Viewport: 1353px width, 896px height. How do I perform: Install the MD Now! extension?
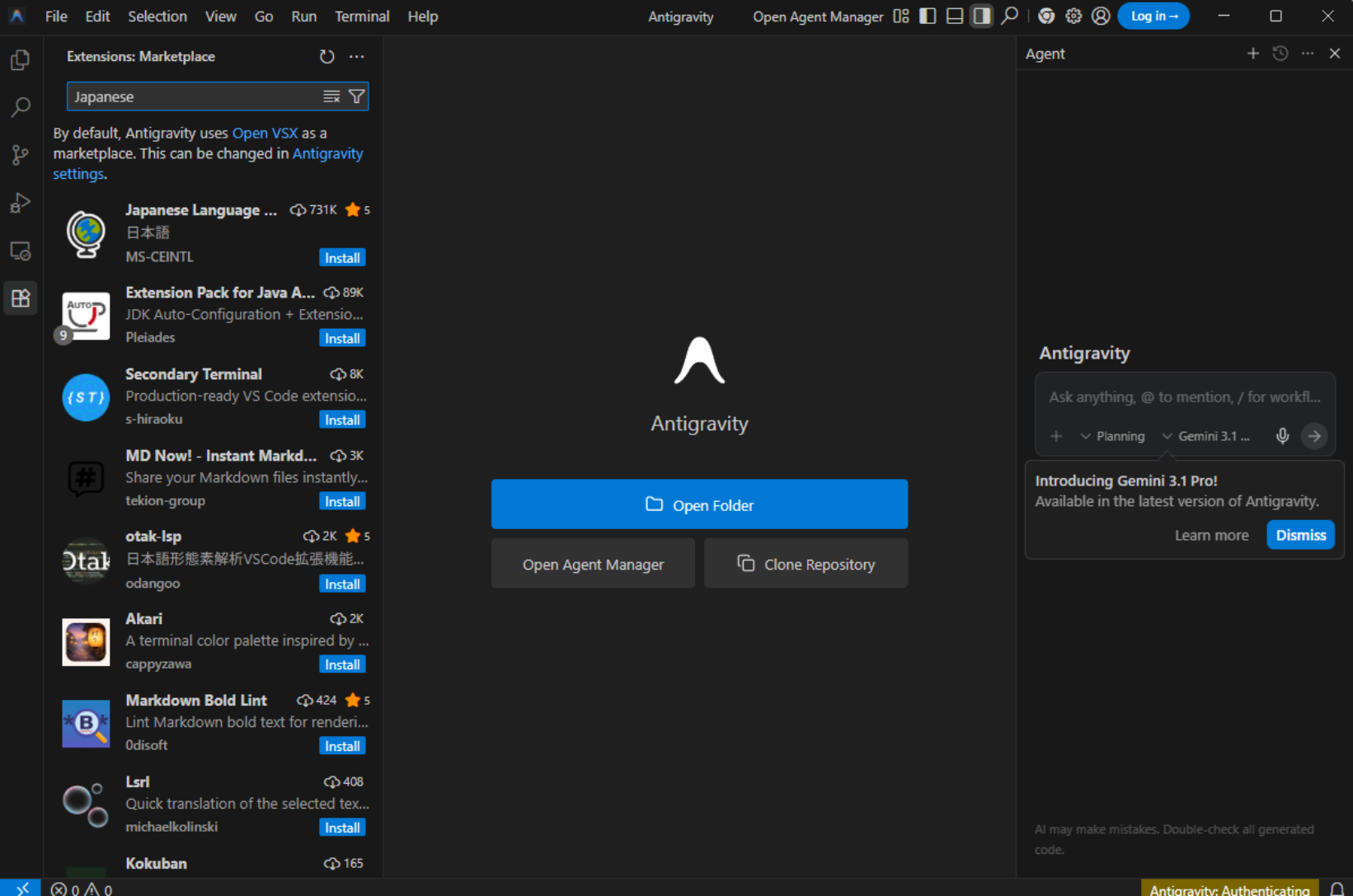point(342,502)
